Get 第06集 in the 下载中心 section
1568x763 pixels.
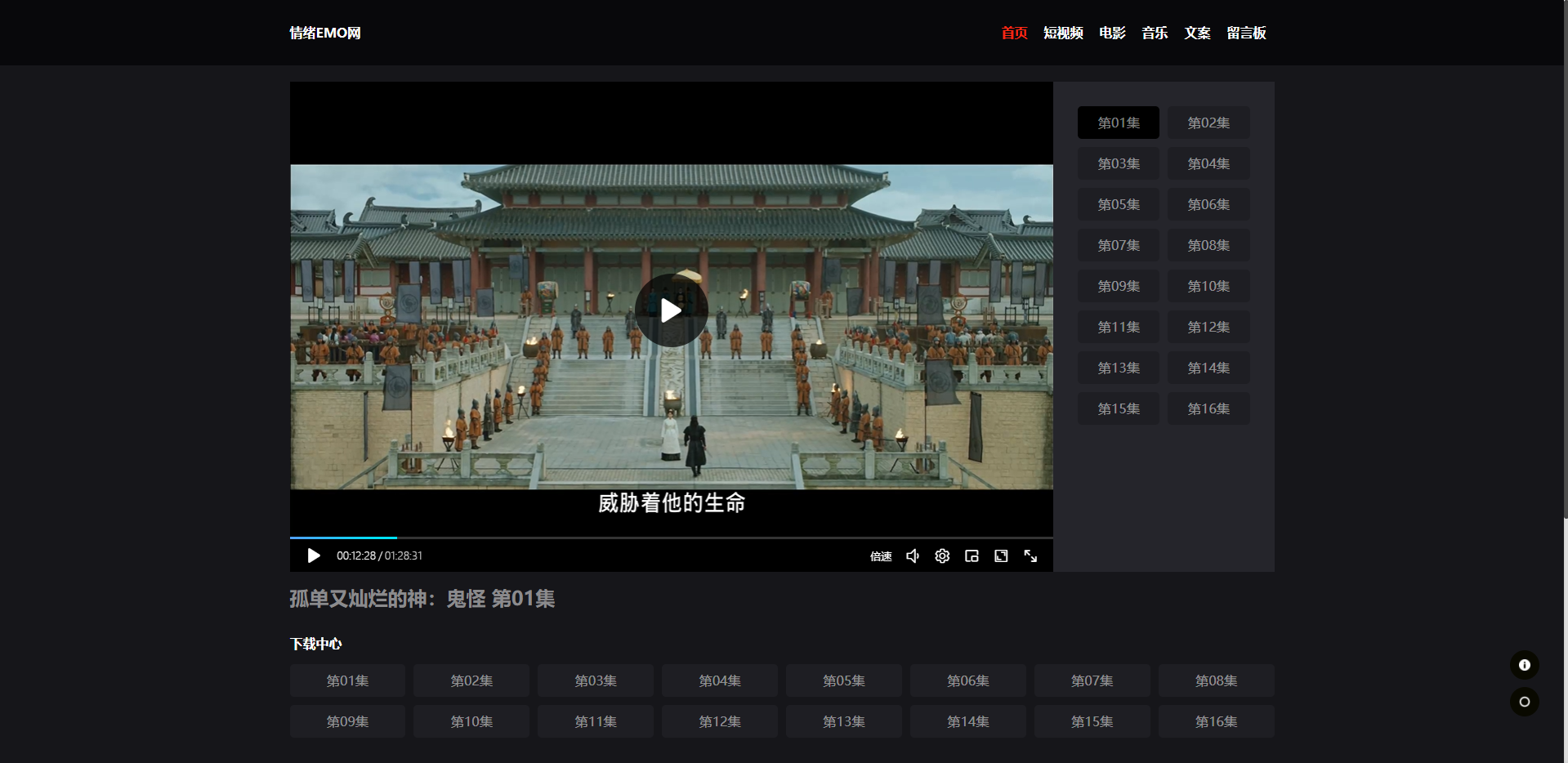tap(968, 680)
